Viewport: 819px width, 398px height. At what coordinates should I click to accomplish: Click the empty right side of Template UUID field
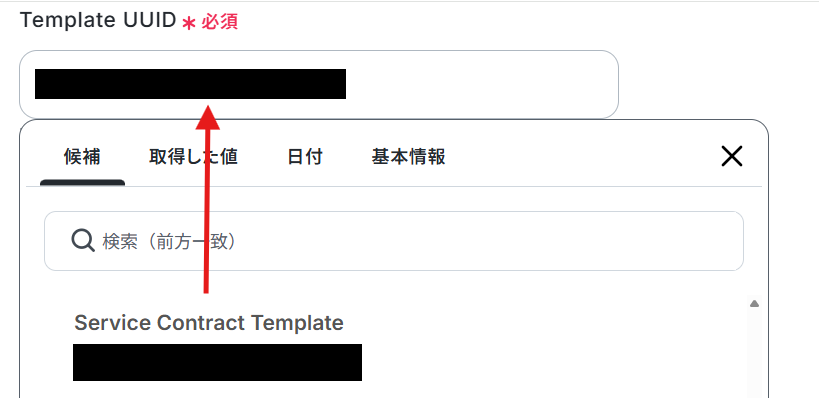(481, 84)
